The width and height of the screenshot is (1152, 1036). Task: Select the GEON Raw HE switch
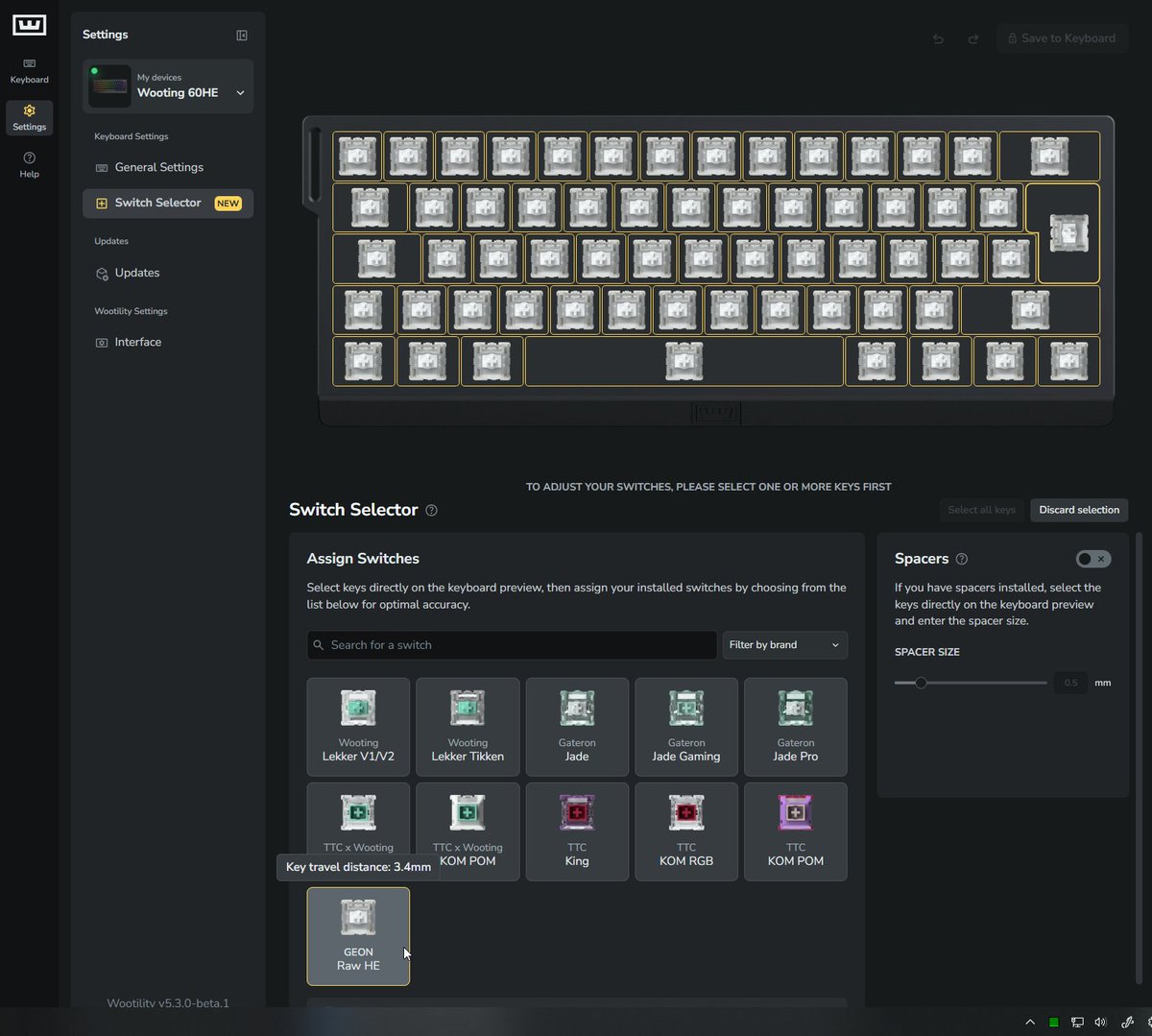coord(358,936)
